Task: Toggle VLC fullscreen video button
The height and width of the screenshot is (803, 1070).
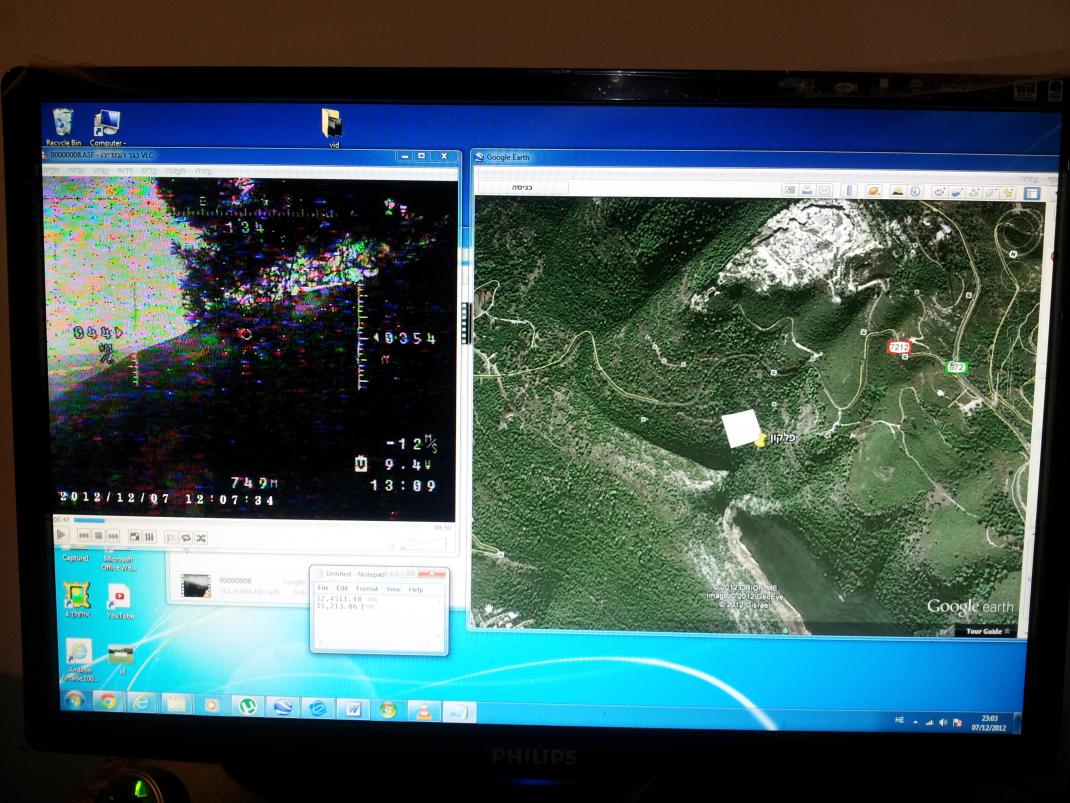Action: click(x=135, y=537)
